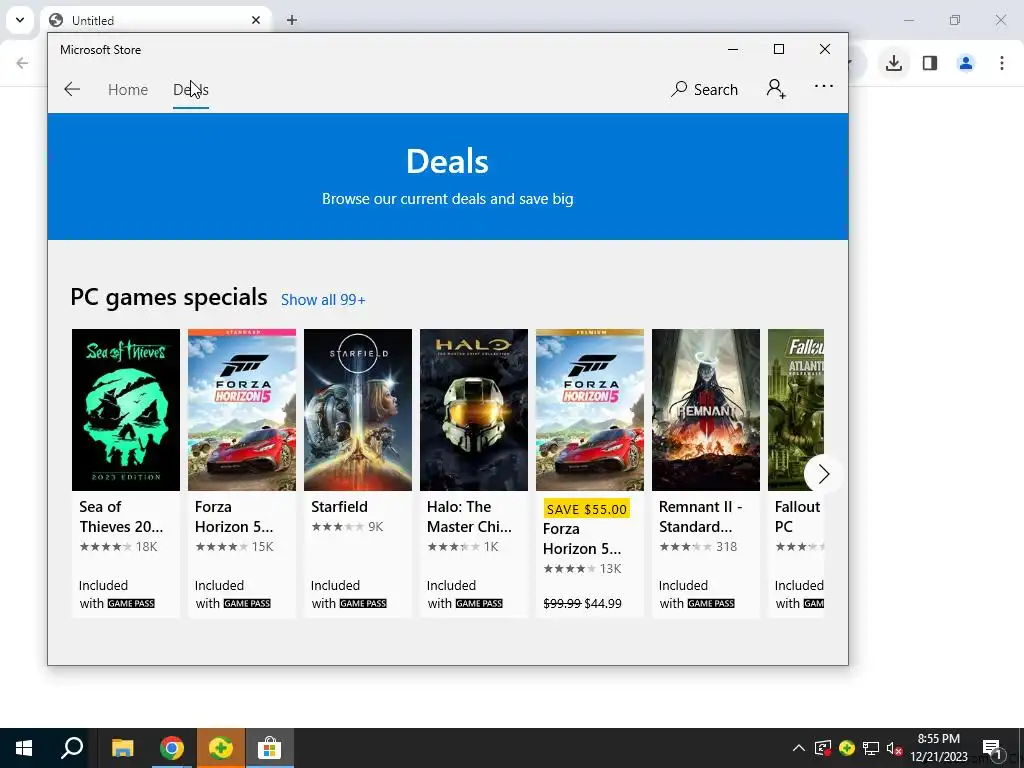This screenshot has height=768, width=1024.
Task: Click the green plus taskbar app
Action: (x=221, y=748)
